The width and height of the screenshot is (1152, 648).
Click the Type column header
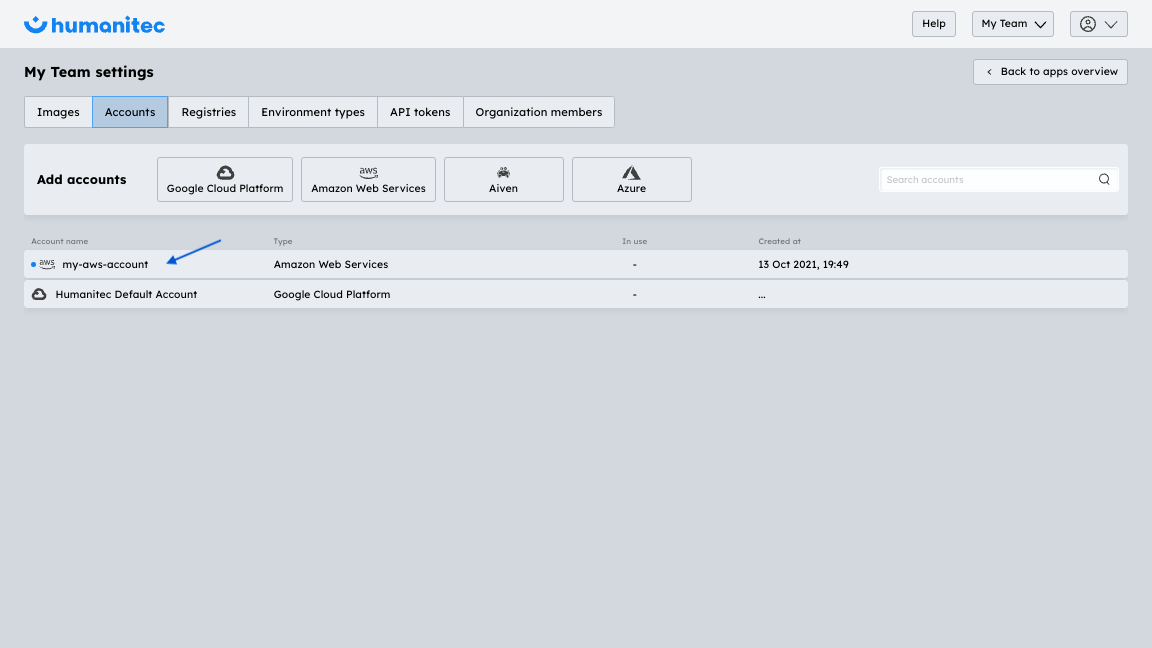[x=283, y=241]
